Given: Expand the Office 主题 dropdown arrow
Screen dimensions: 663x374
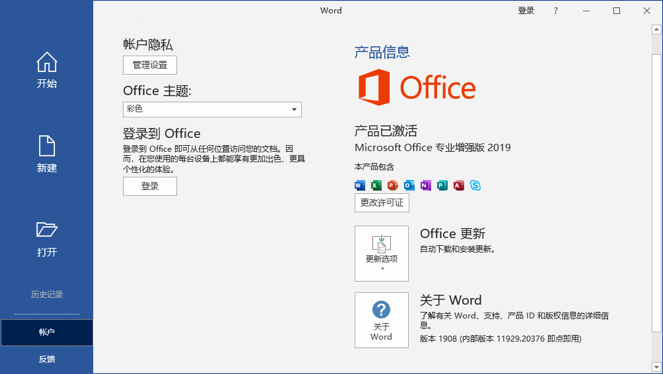Looking at the screenshot, I should point(294,109).
